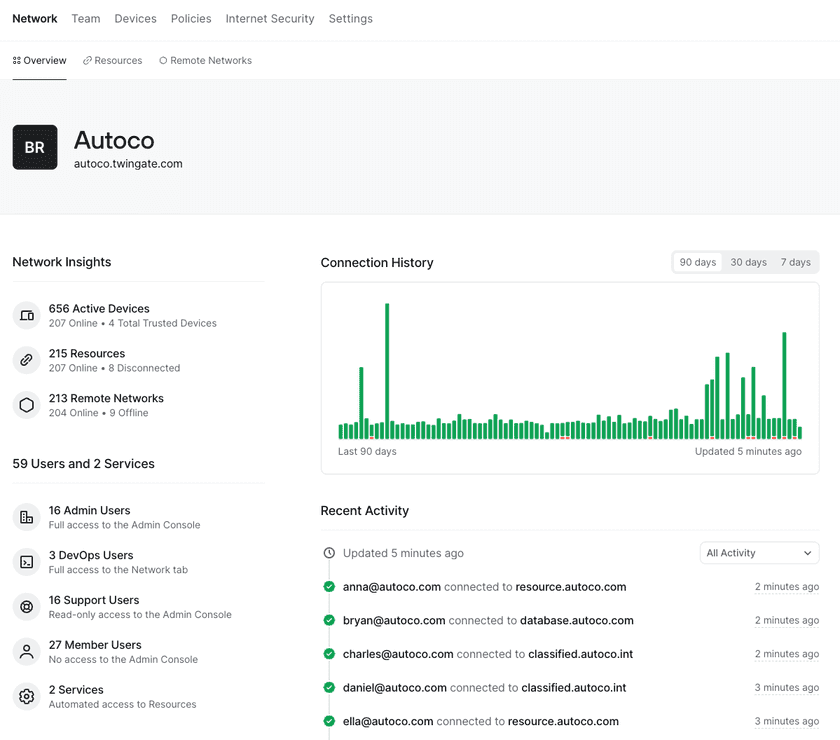Click green check icon for ella@autoco.com
Image resolution: width=840 pixels, height=740 pixels.
click(329, 721)
